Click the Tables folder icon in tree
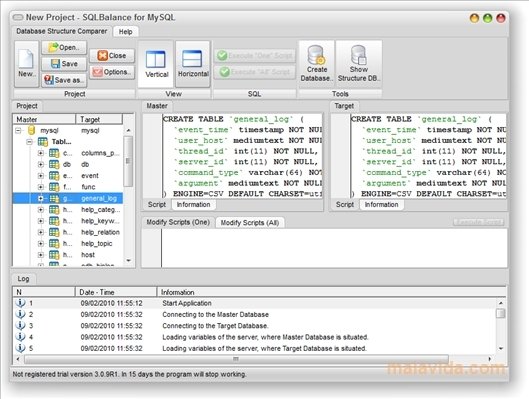529x399 pixels. [43, 142]
